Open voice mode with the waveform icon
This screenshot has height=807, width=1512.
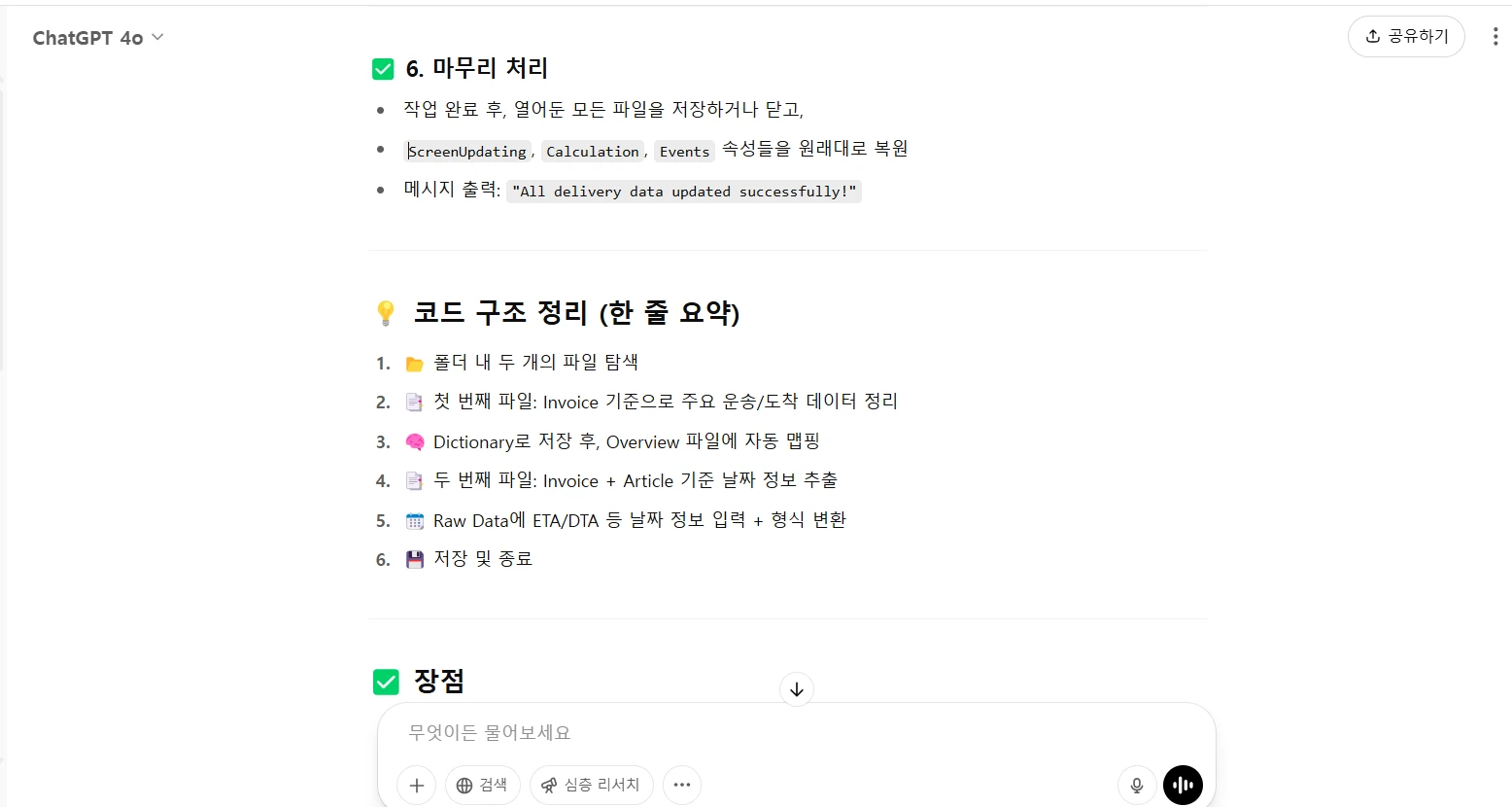(x=1183, y=785)
